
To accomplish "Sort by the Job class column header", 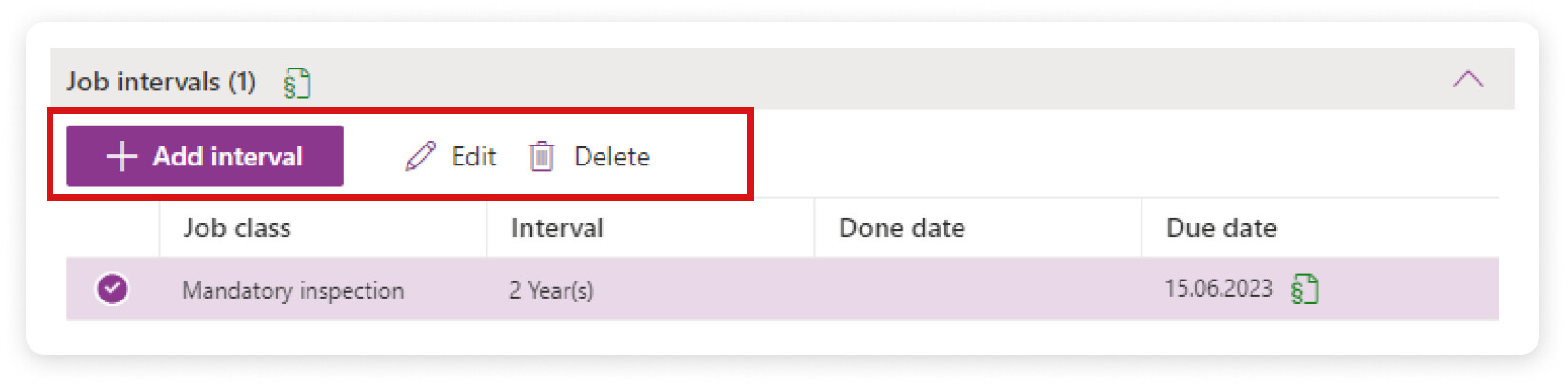I will 237,228.
